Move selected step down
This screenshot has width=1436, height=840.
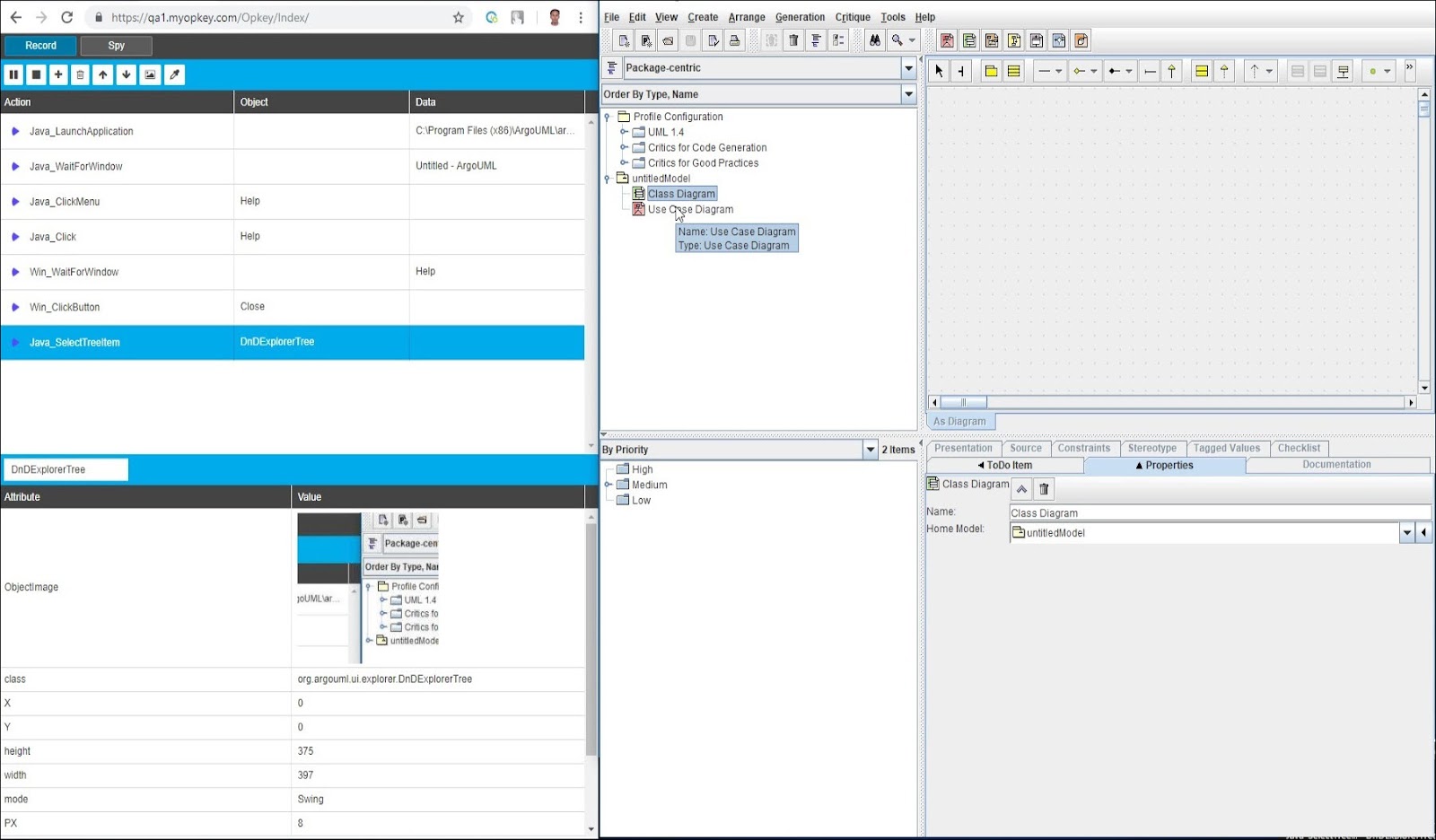127,74
